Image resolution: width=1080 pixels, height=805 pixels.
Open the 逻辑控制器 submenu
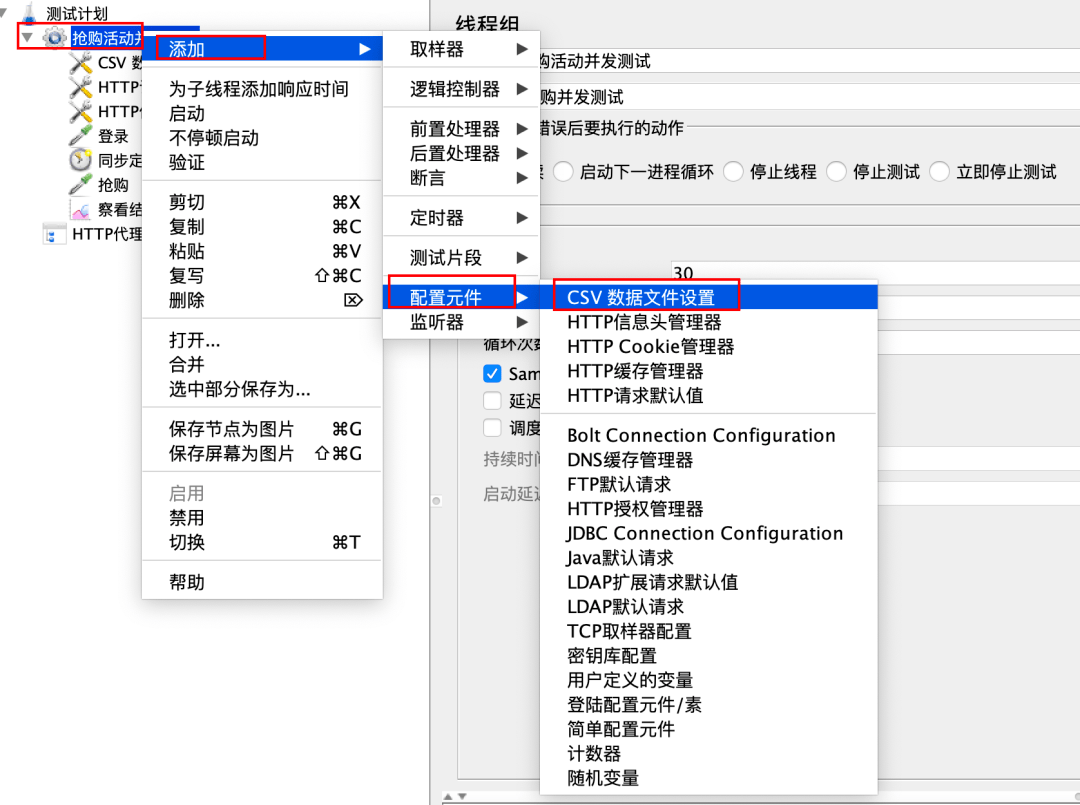point(461,89)
